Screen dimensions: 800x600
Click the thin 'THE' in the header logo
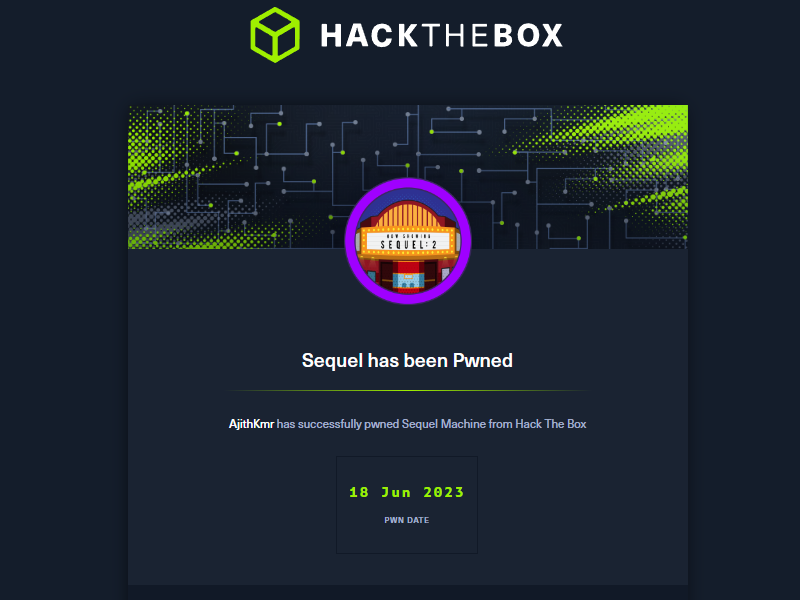click(456, 36)
